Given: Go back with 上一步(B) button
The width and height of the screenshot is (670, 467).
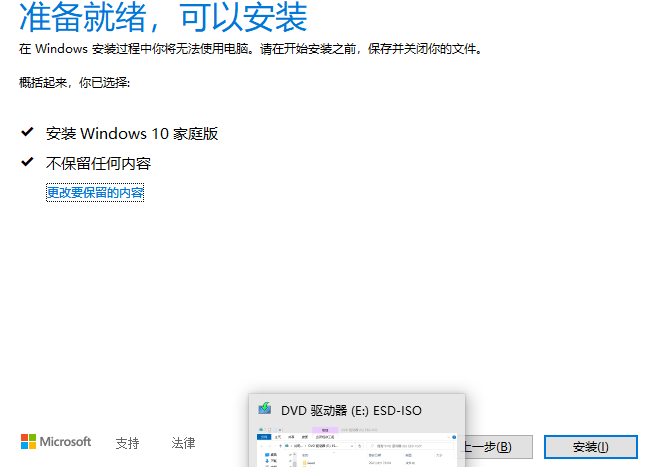Looking at the screenshot, I should tap(498, 447).
